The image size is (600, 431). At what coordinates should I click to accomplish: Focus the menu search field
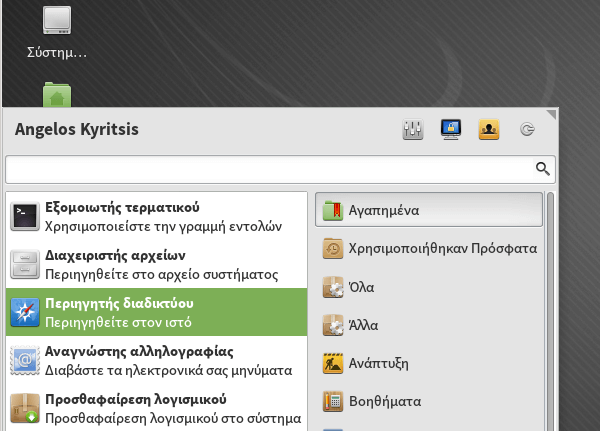tap(280, 169)
